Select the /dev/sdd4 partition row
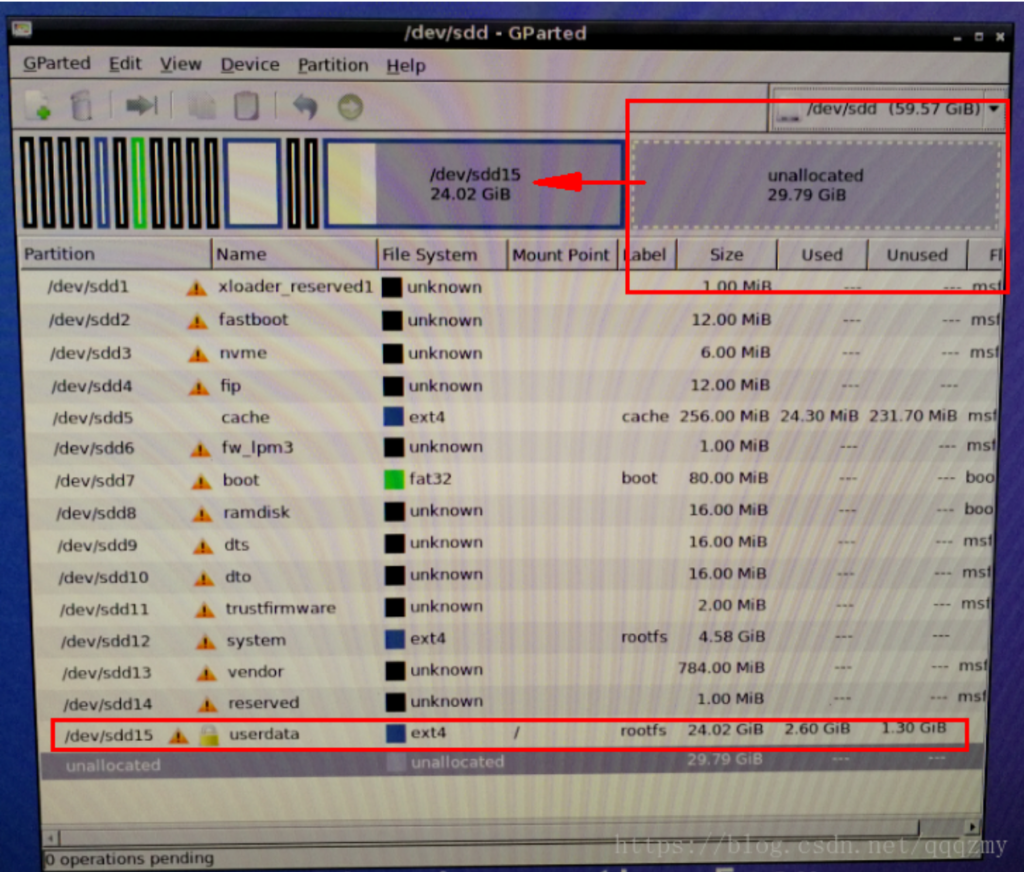The height and width of the screenshot is (872, 1024). click(x=509, y=385)
